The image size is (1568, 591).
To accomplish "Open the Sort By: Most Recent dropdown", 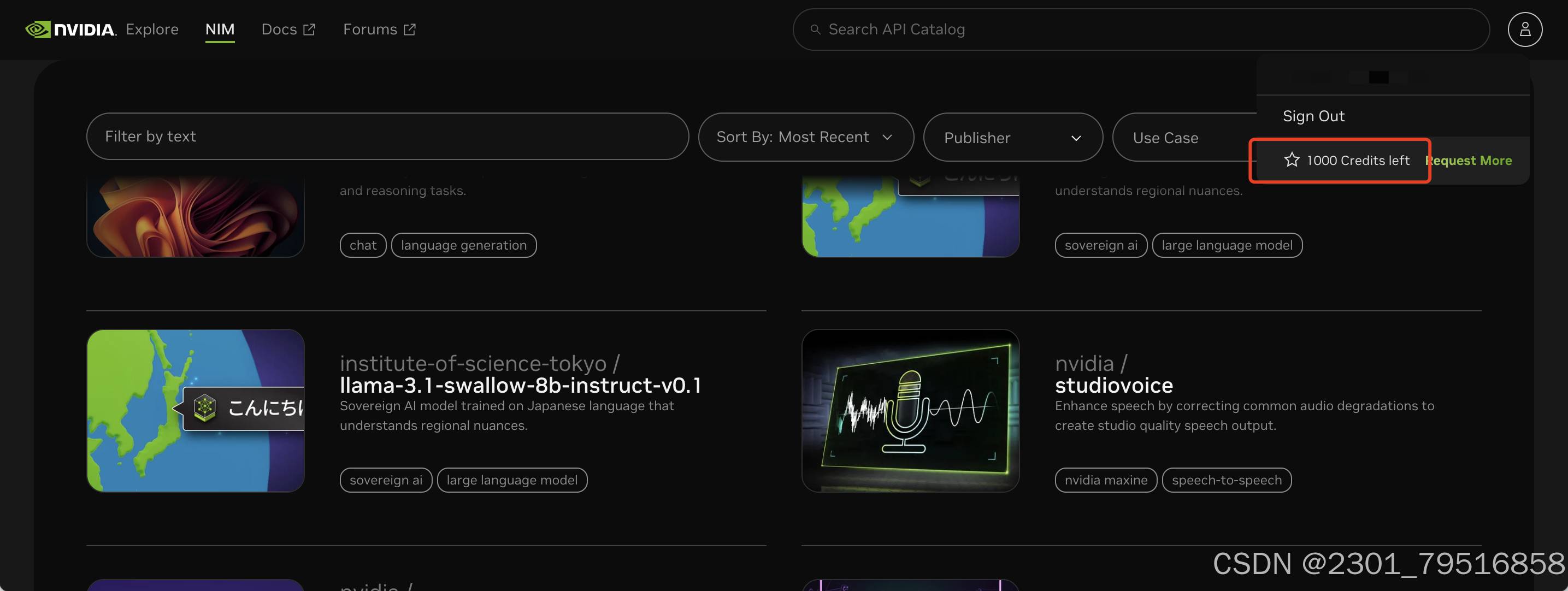I will tap(805, 137).
